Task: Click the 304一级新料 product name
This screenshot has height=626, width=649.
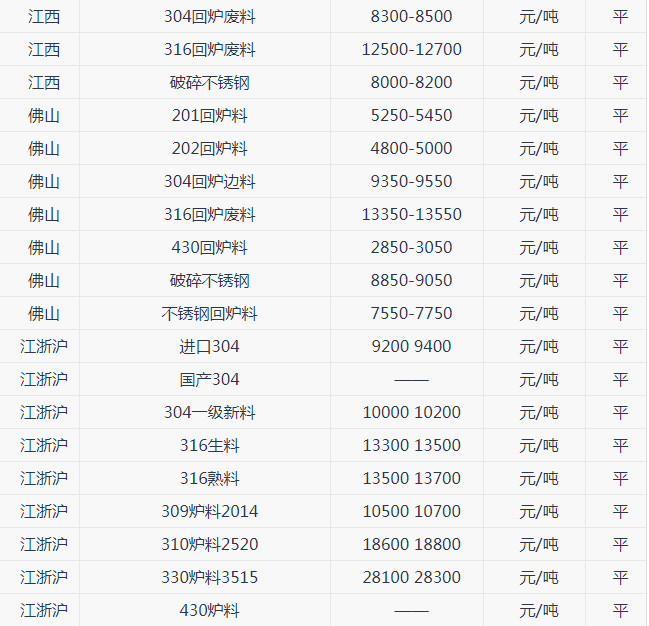Action: (209, 412)
